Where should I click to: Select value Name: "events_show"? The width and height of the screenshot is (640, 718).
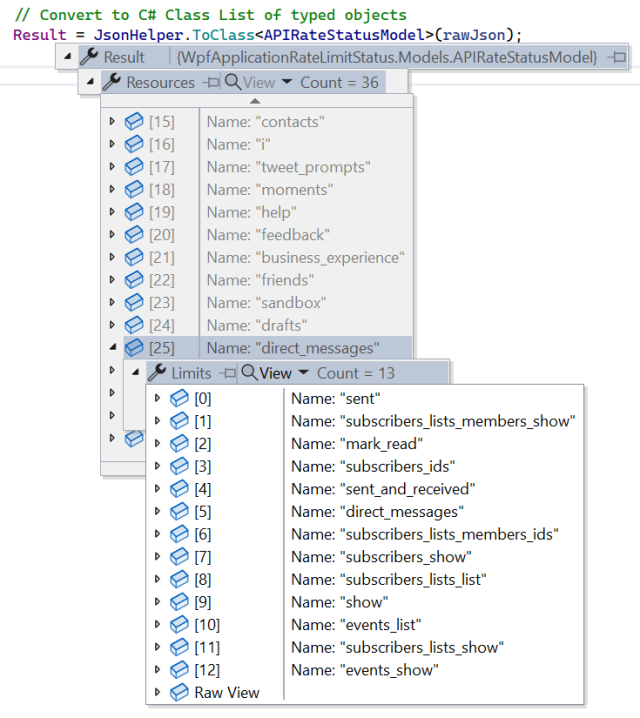[x=365, y=670]
